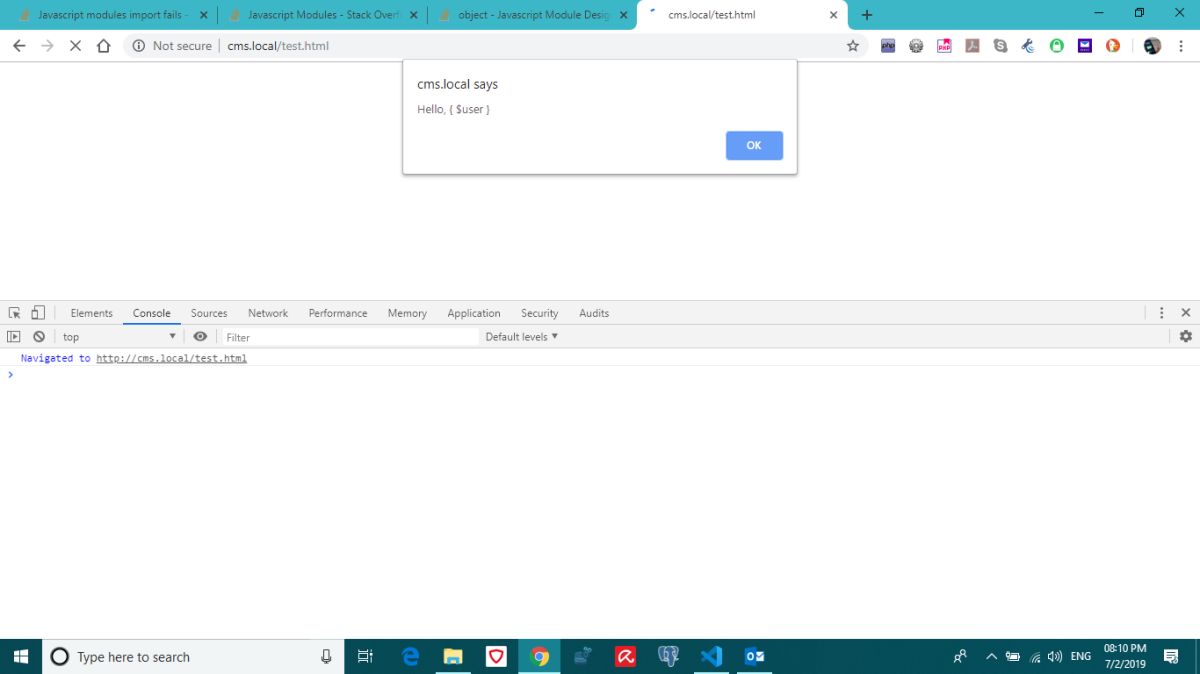Stop loading the page
The height and width of the screenshot is (674, 1200).
point(75,46)
